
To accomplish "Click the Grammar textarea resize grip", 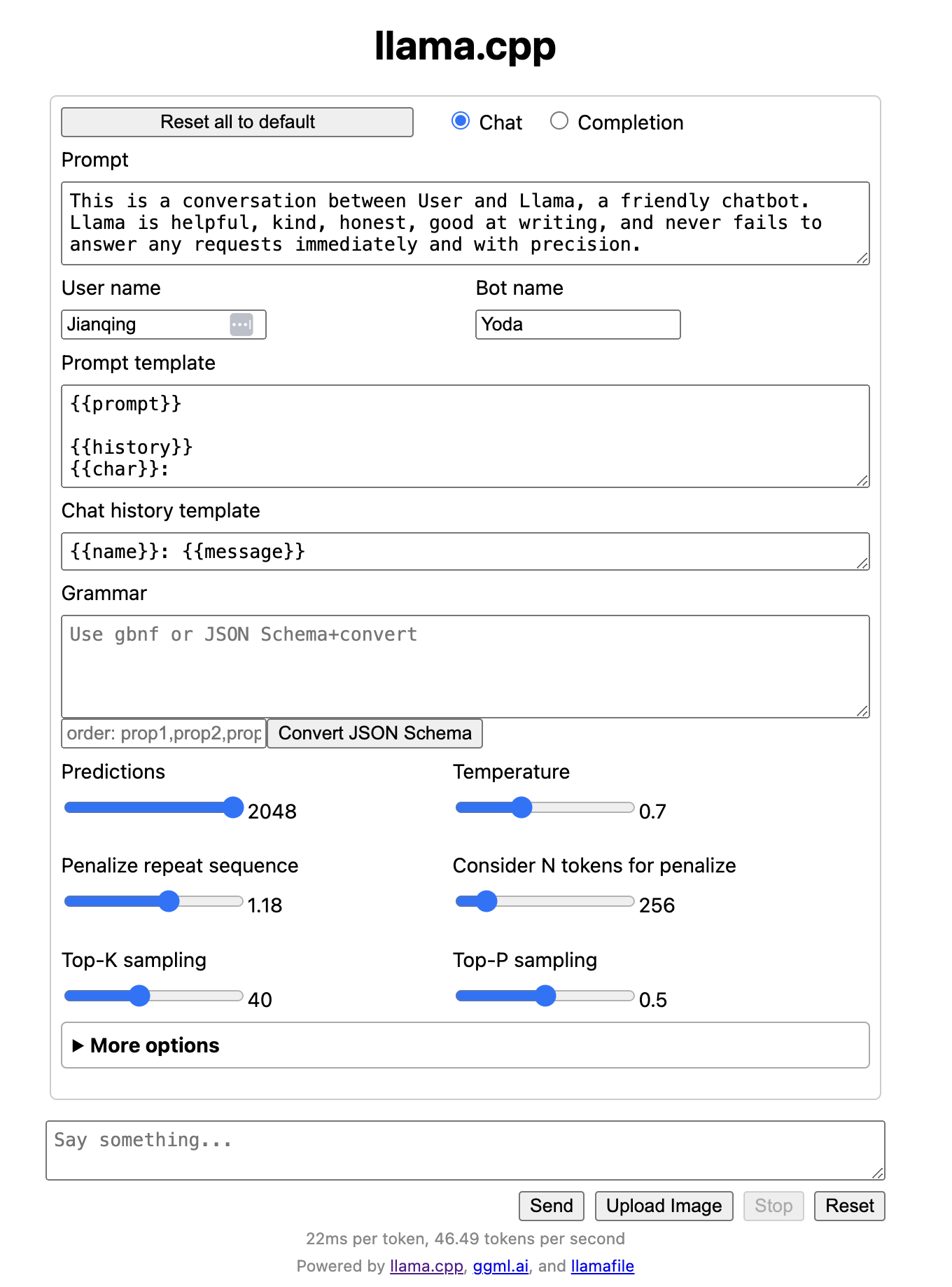I will tap(863, 711).
